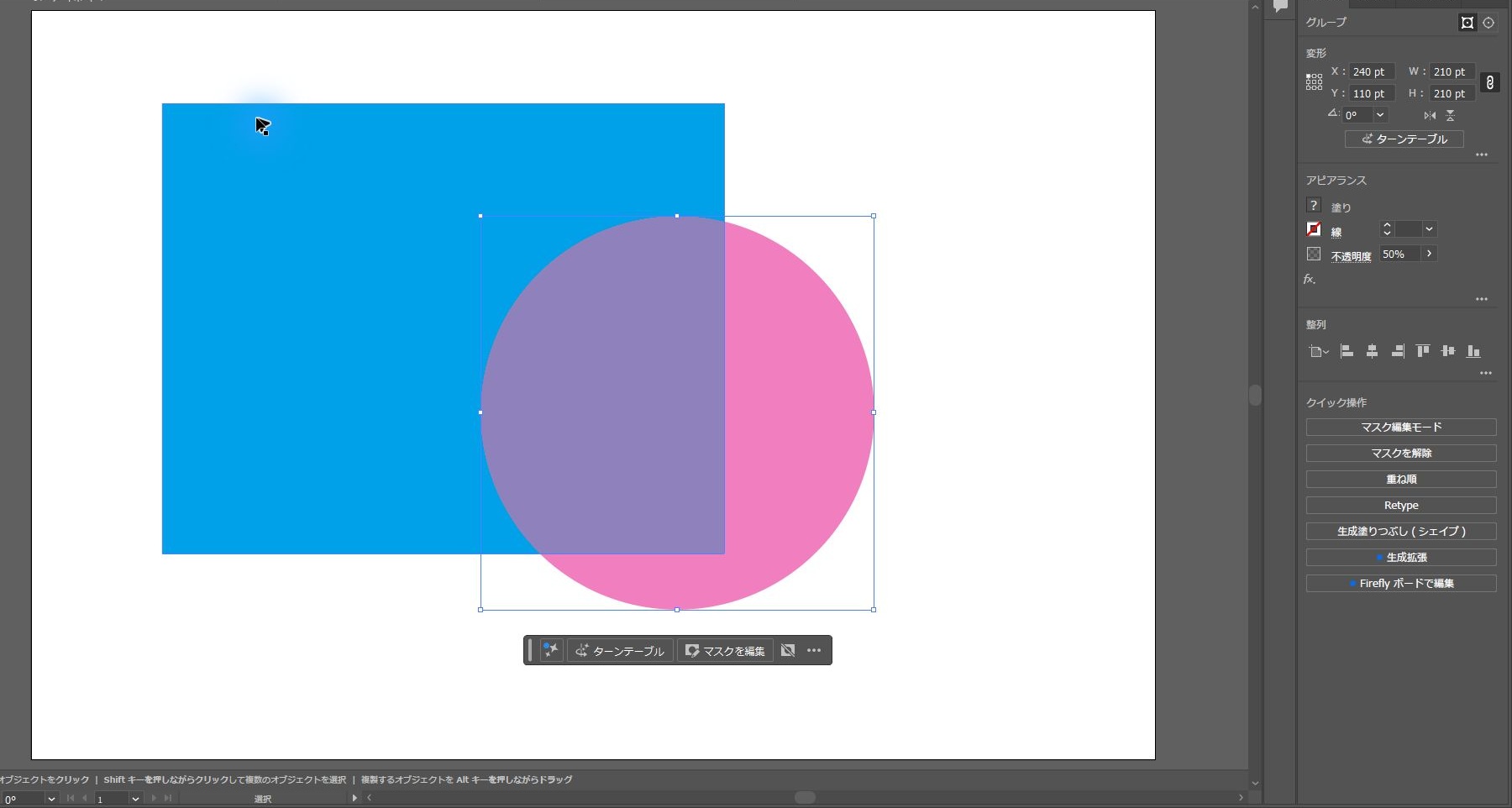
Task: Open the fx effects menu
Action: (1310, 279)
